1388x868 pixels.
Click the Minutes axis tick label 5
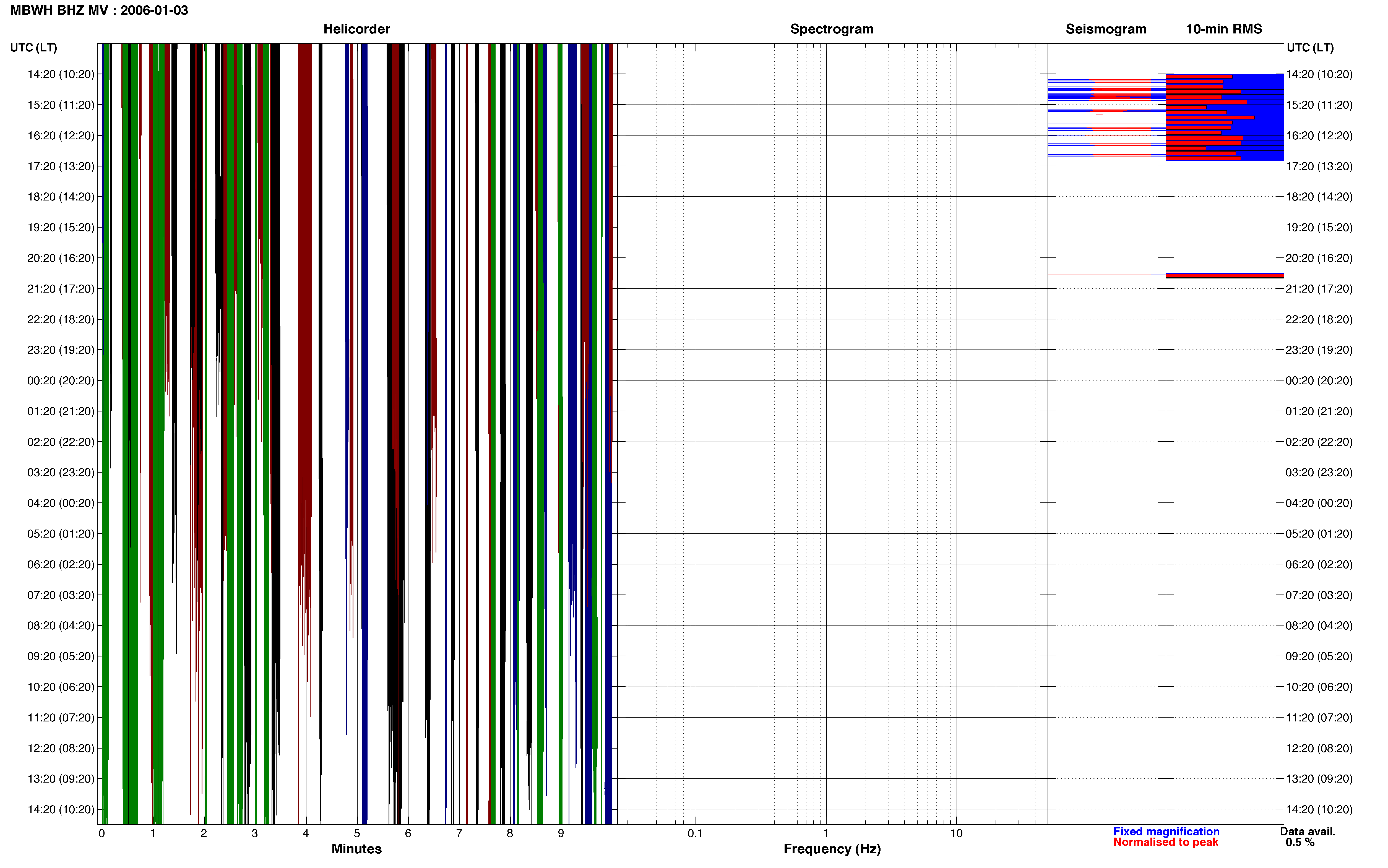pyautogui.click(x=357, y=833)
